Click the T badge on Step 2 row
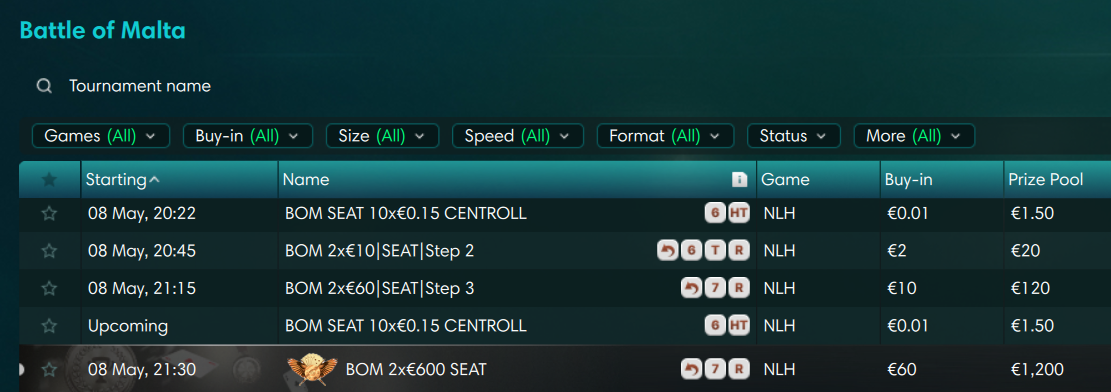The height and width of the screenshot is (392, 1111). [x=715, y=251]
